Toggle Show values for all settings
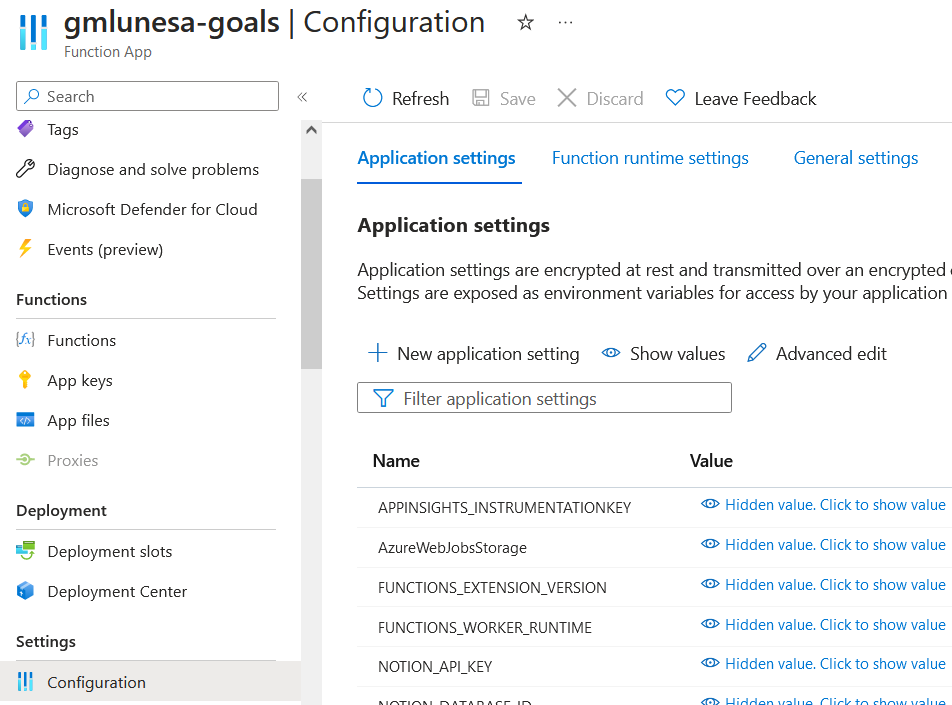The image size is (952, 705). pyautogui.click(x=664, y=353)
